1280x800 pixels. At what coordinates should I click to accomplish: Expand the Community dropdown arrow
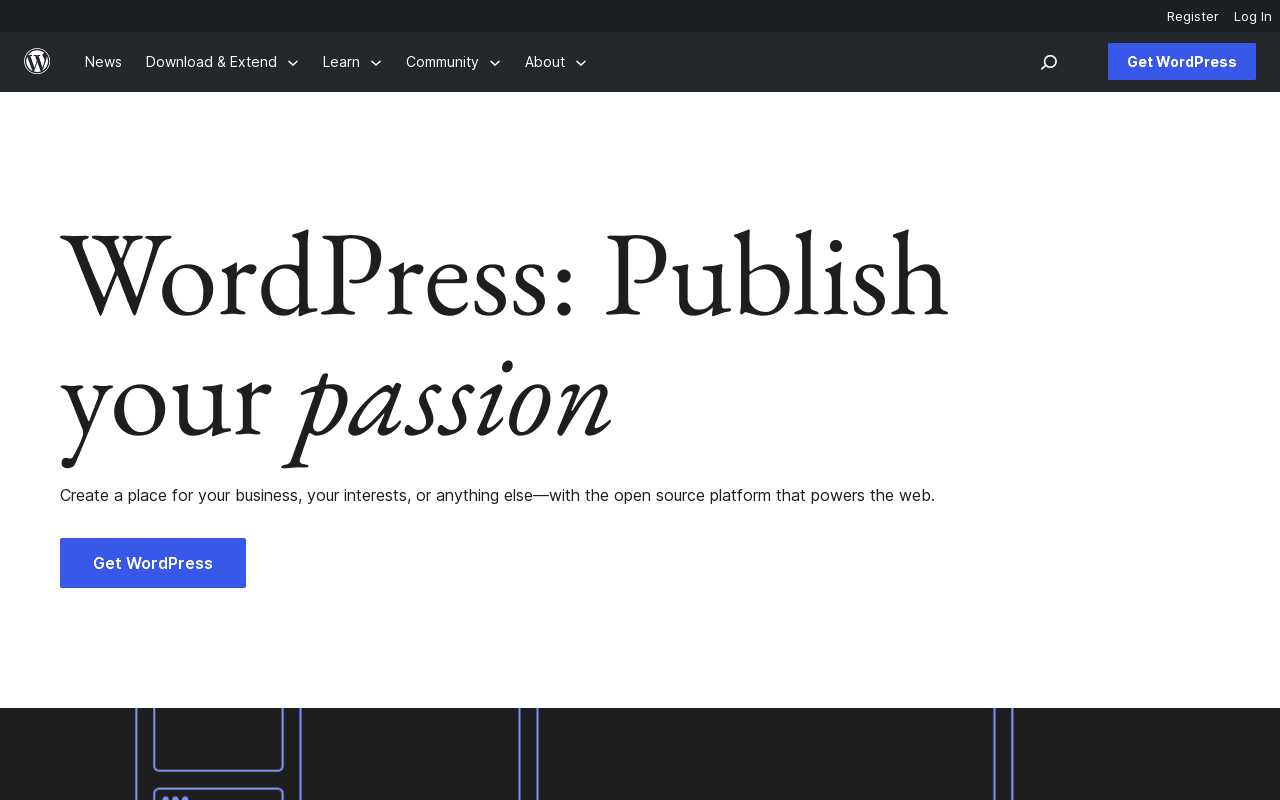pyautogui.click(x=493, y=62)
